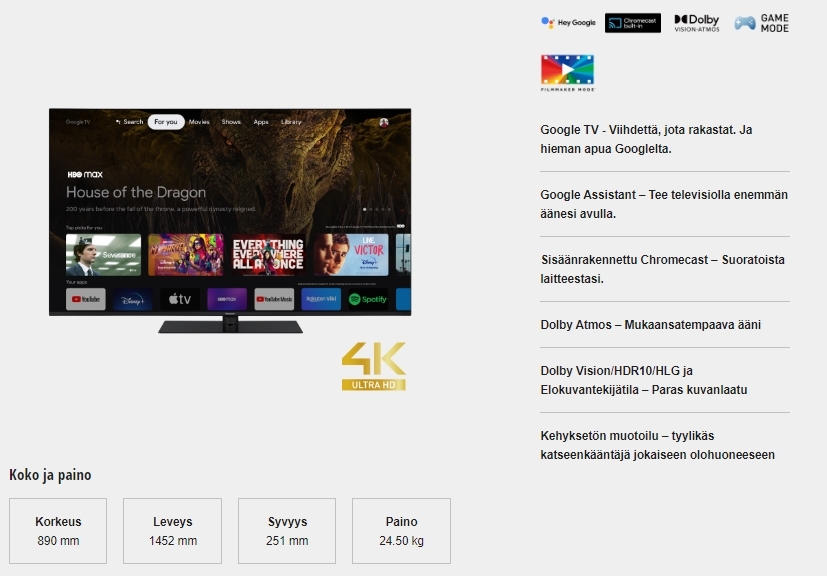Viewport: 827px width, 576px height.
Task: Click the Disney+ app tile in Your apps
Action: pos(133,299)
